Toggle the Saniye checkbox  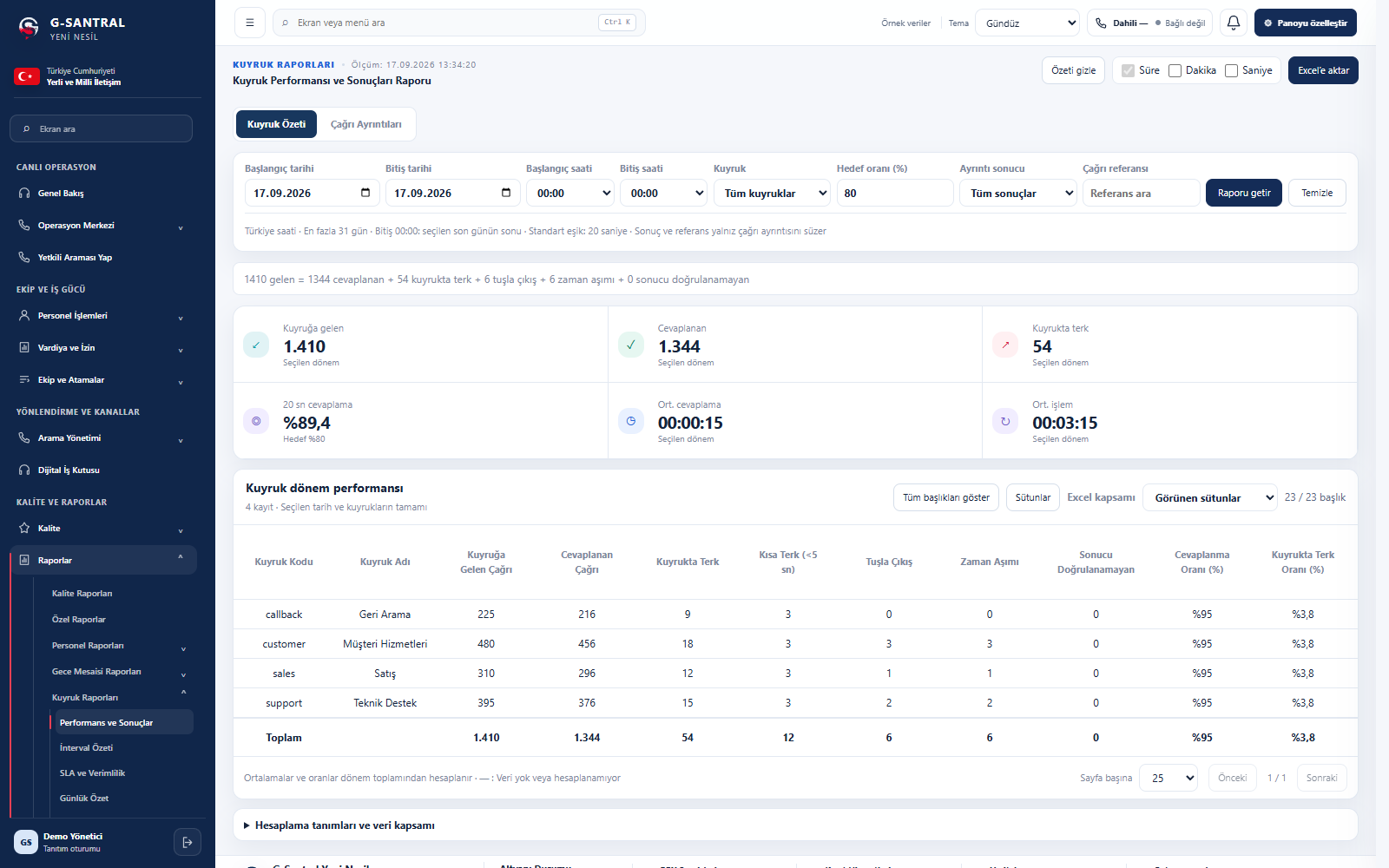[x=1232, y=71]
